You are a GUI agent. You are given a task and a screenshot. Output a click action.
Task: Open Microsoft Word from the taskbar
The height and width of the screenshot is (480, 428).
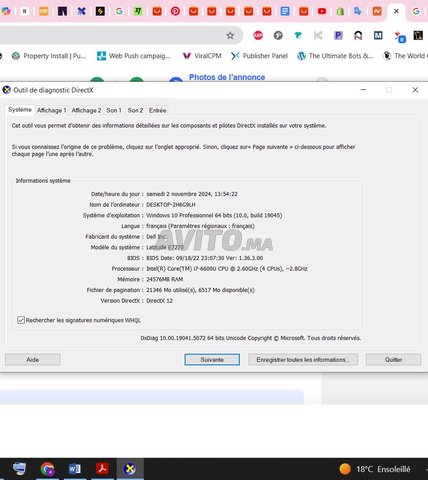tap(75, 469)
